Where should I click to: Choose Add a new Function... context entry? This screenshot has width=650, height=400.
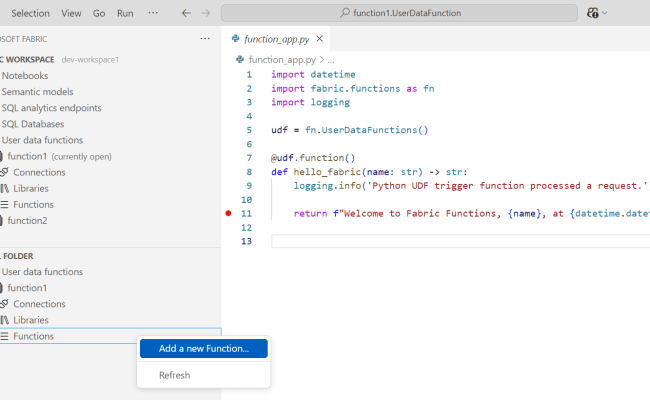coord(204,349)
